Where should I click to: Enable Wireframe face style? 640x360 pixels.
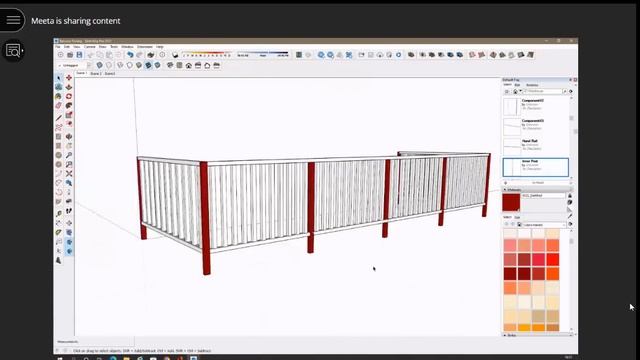click(120, 65)
